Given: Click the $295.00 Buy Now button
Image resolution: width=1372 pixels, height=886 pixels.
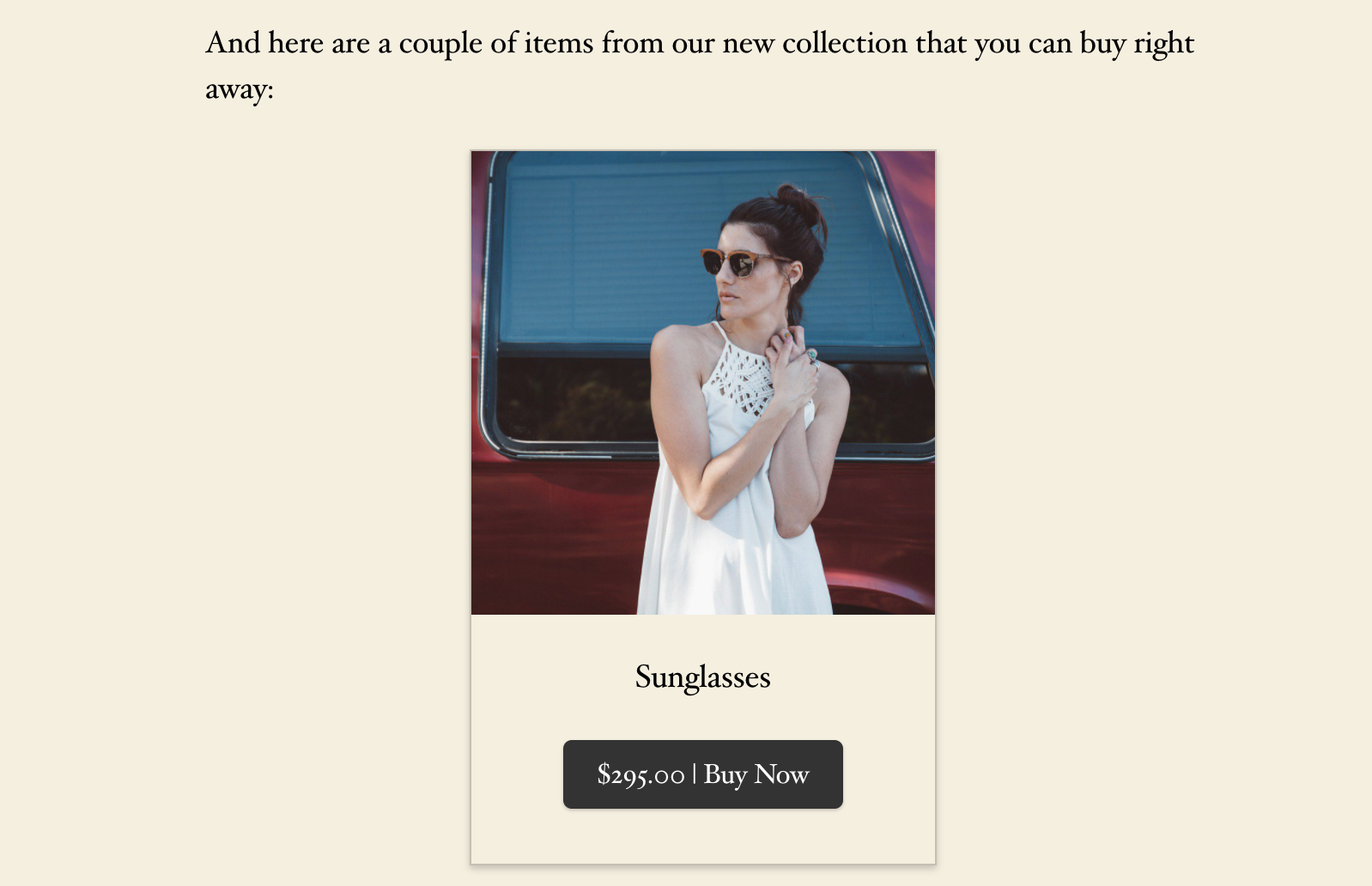Looking at the screenshot, I should tap(702, 774).
